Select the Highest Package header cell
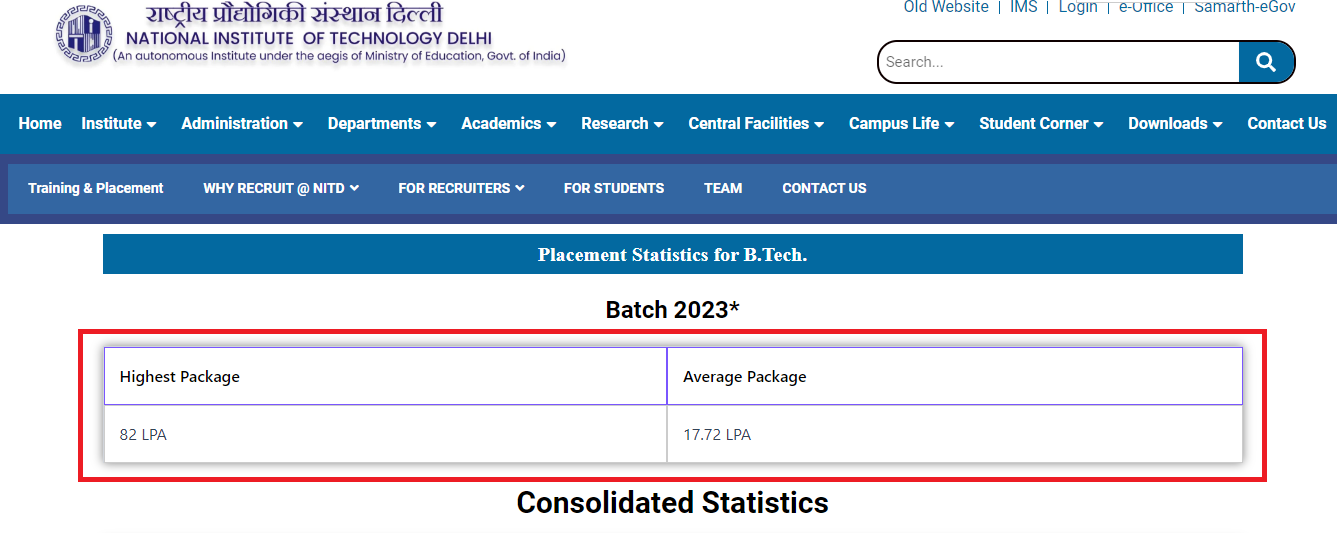1337x533 pixels. 386,377
